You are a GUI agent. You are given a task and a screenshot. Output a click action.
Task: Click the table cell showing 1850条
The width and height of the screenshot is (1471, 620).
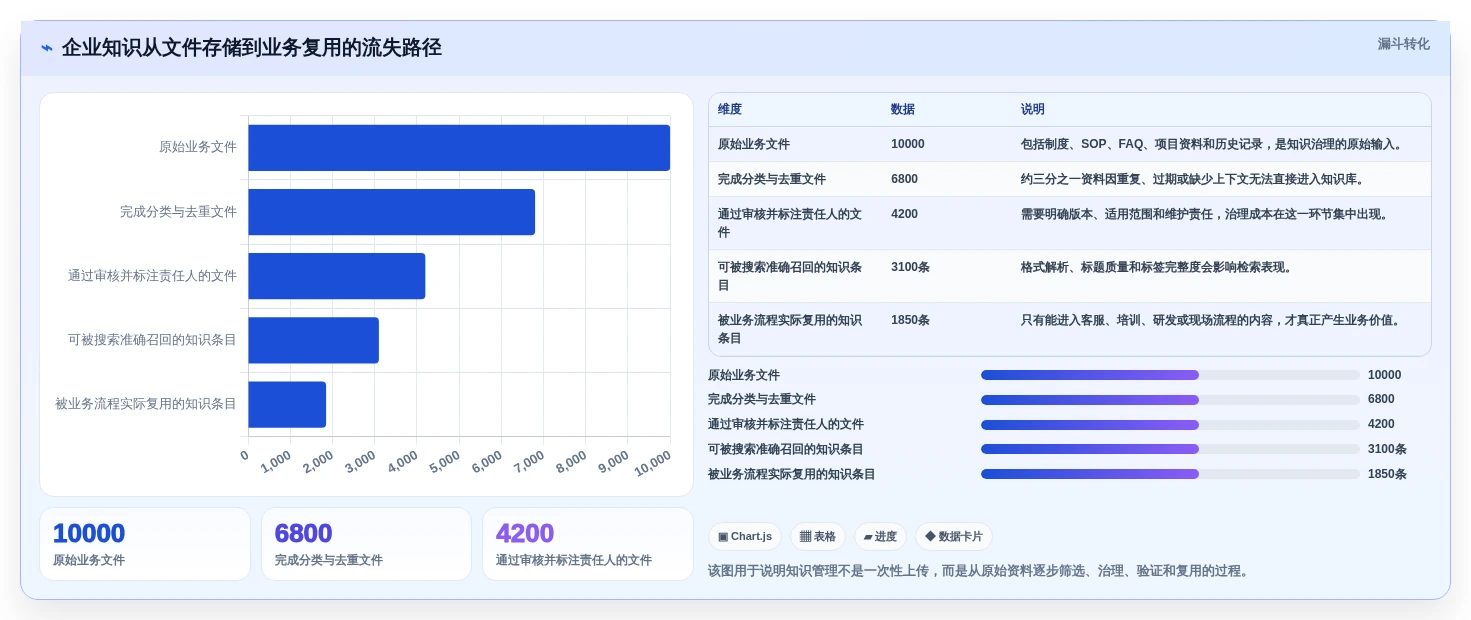910,320
